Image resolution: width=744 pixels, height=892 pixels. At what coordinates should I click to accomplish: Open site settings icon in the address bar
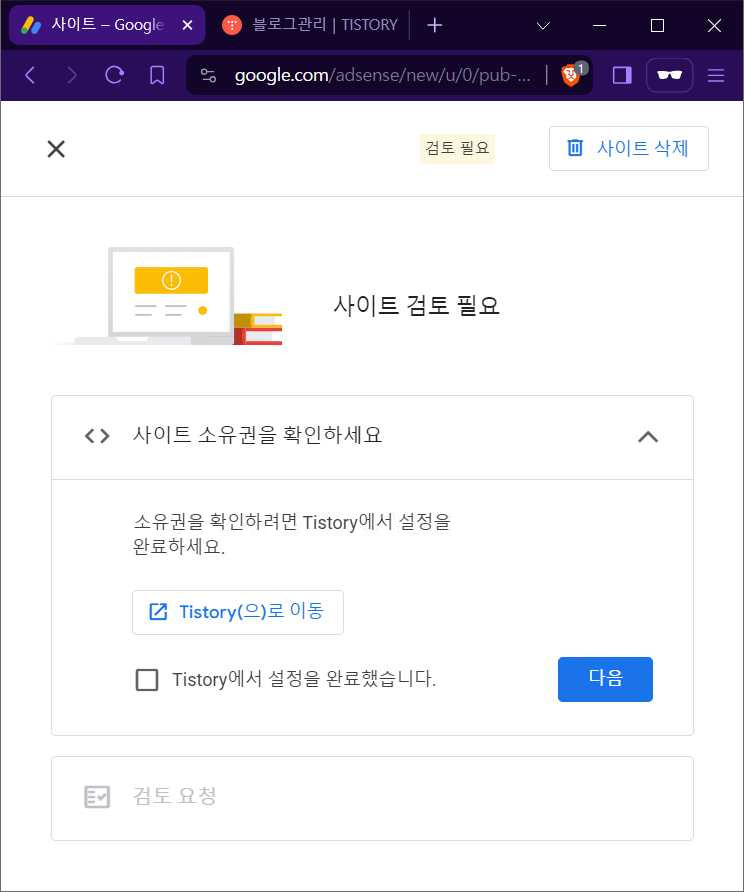coord(208,75)
